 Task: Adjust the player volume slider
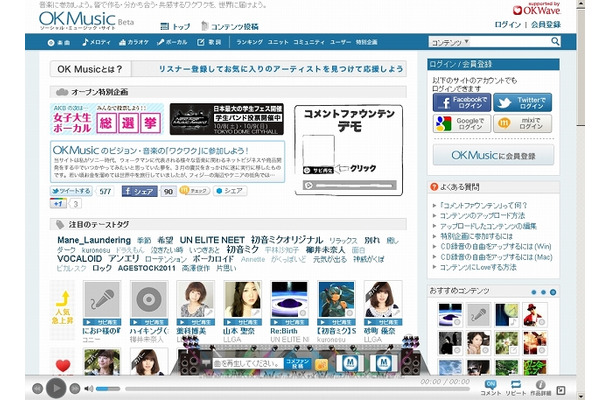pos(108,388)
